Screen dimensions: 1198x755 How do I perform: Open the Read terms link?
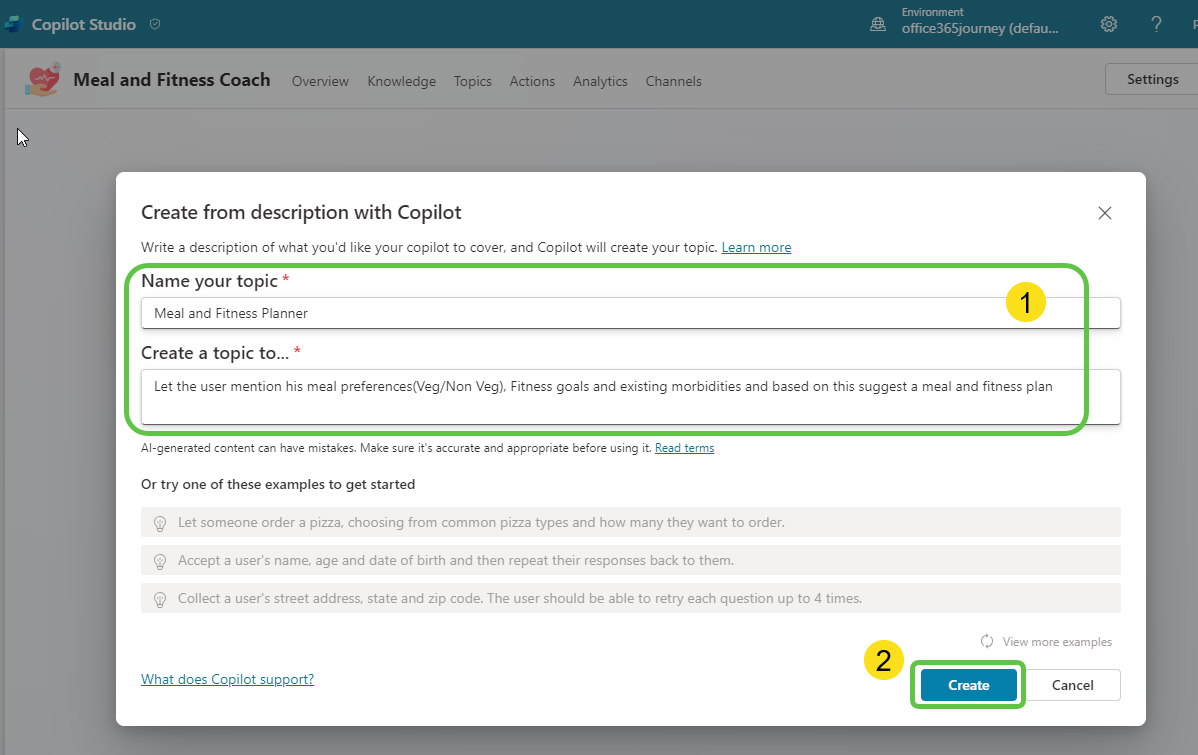pos(684,448)
